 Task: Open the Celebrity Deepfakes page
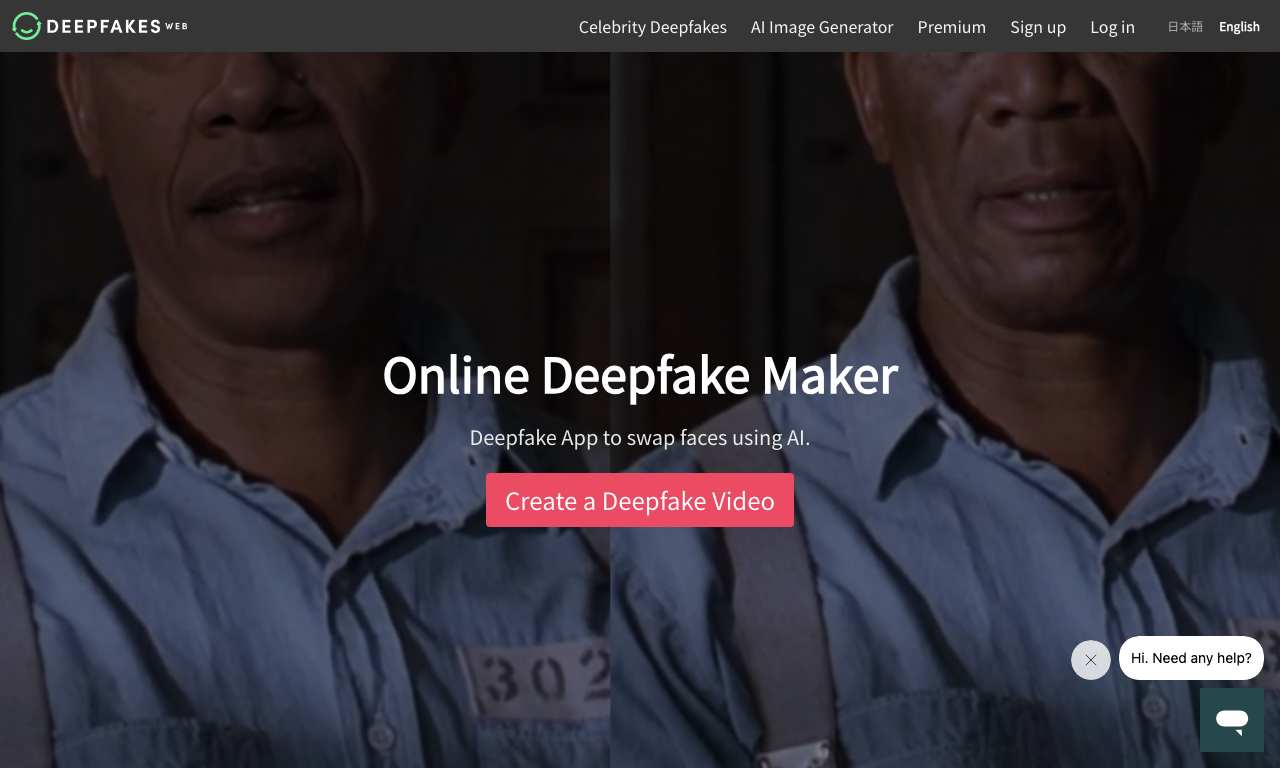653,27
